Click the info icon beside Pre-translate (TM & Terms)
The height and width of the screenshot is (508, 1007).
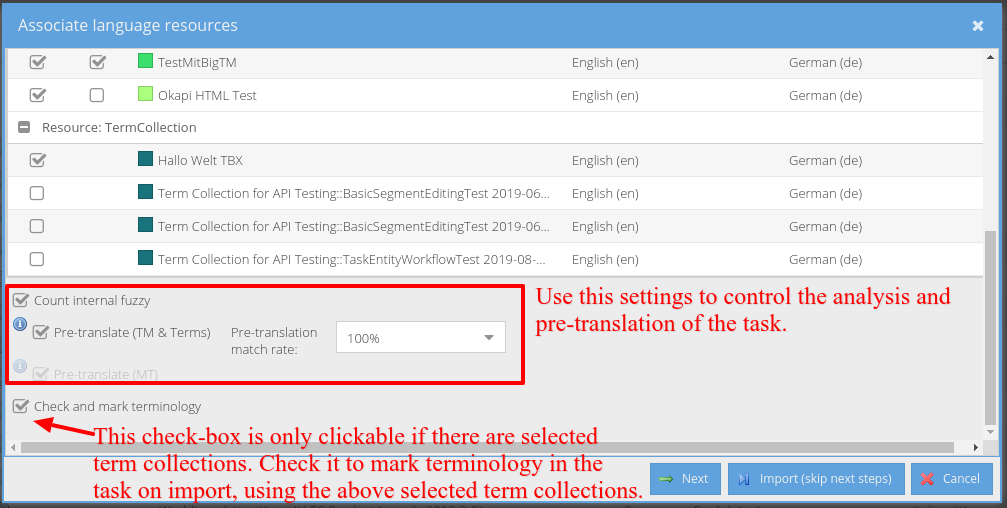pyautogui.click(x=20, y=325)
